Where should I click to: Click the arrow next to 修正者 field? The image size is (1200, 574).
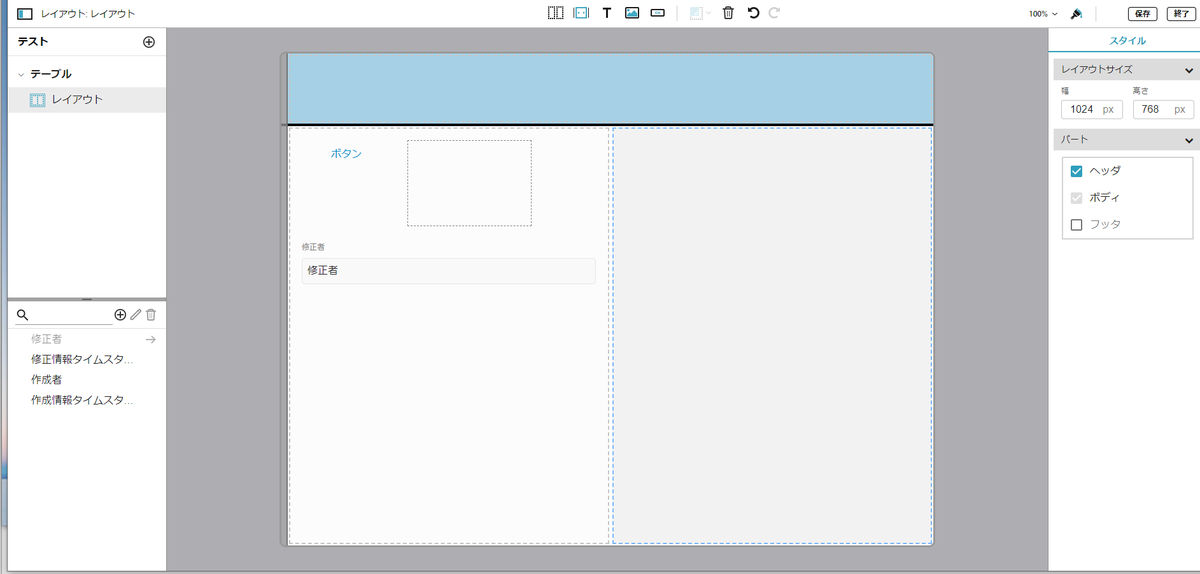tap(150, 339)
